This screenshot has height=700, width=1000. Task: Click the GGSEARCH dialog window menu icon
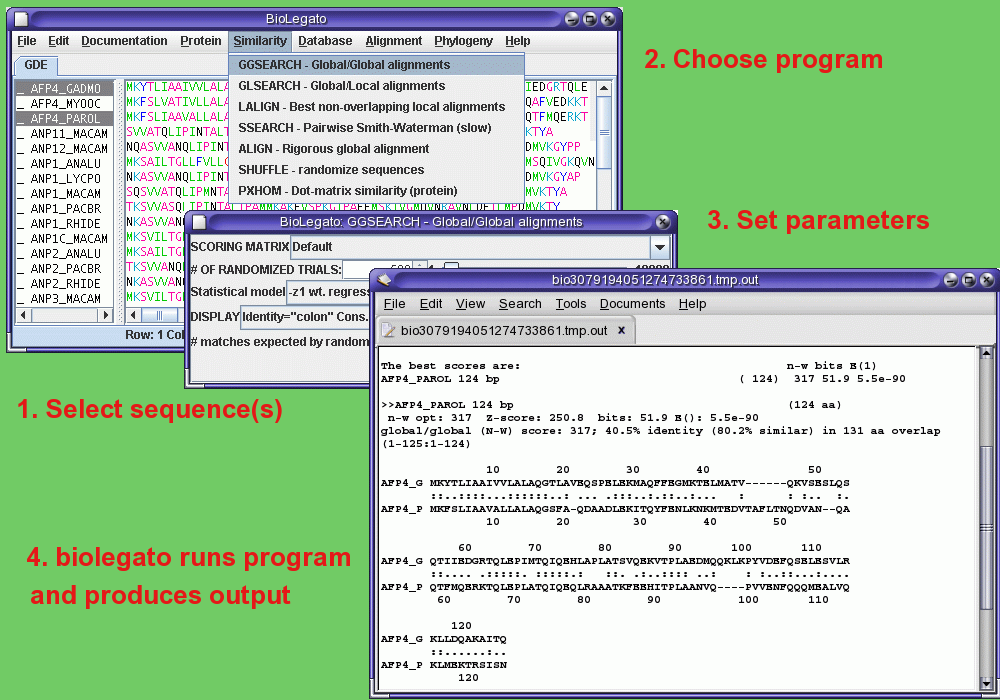200,222
